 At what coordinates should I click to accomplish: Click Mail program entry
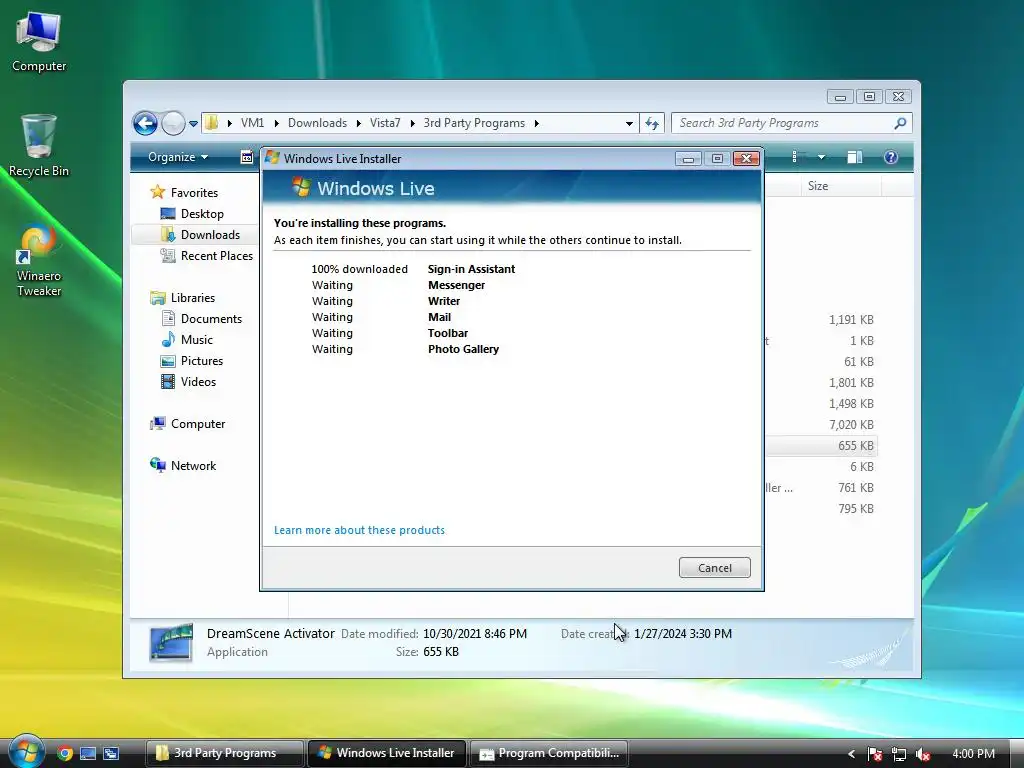pyautogui.click(x=440, y=317)
